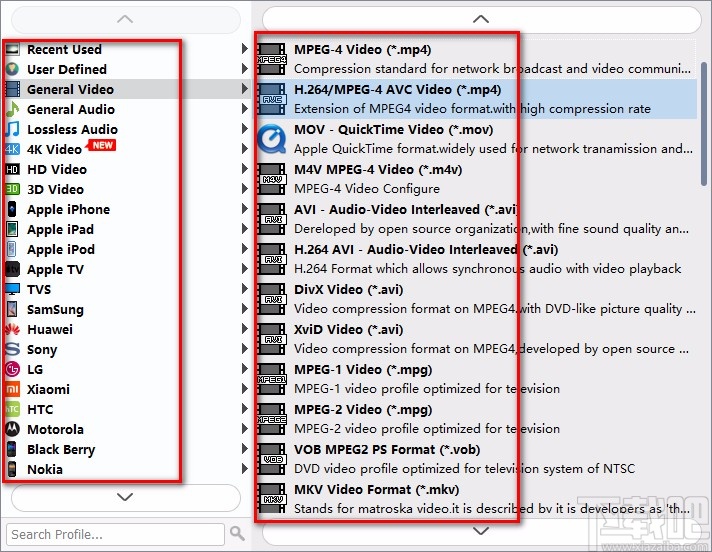Click the Apple iPod device icon
Image resolution: width=712 pixels, height=552 pixels.
[12, 249]
